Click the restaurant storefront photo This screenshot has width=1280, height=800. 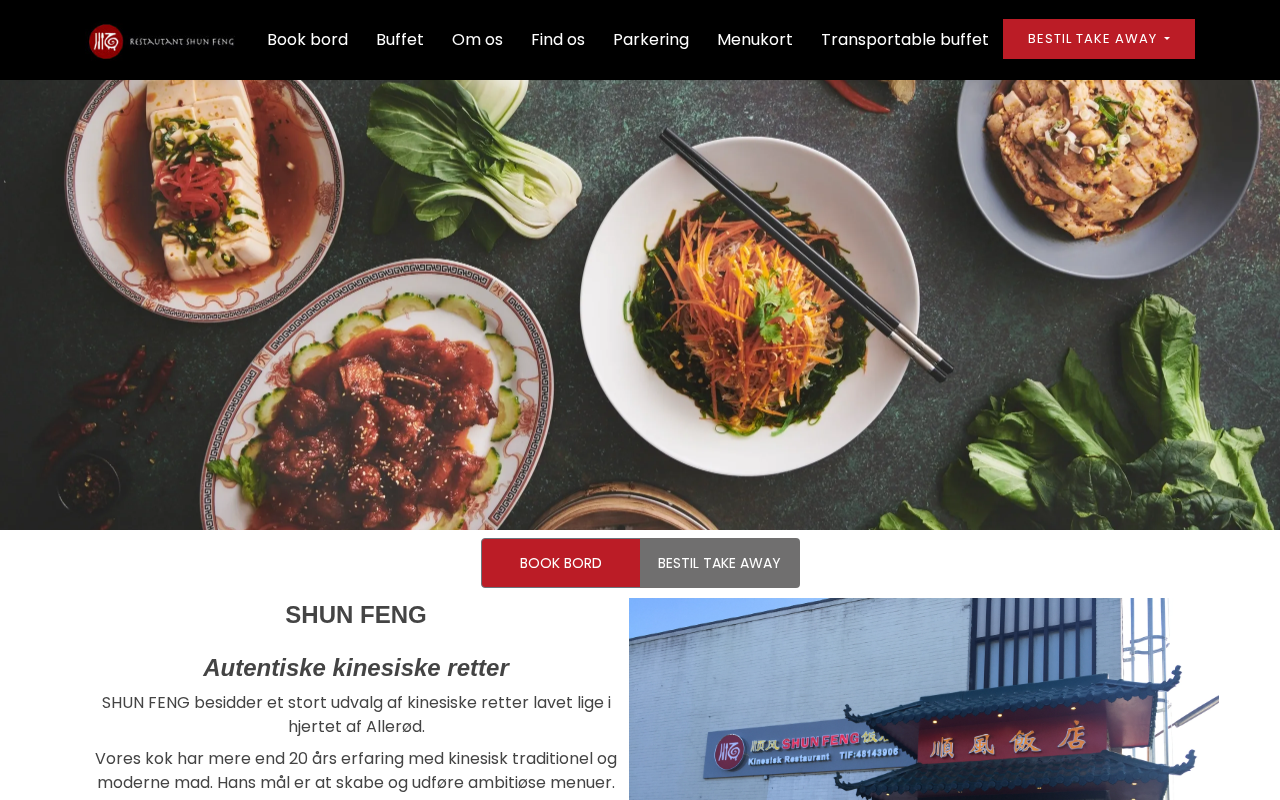pyautogui.click(x=924, y=699)
